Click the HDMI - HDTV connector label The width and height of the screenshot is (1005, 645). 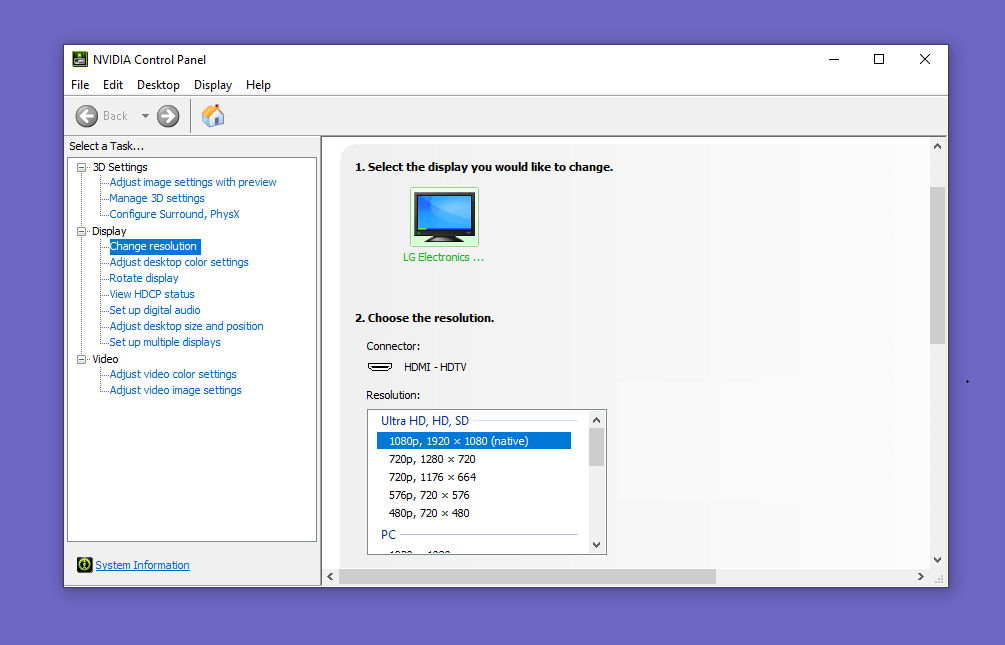(435, 367)
